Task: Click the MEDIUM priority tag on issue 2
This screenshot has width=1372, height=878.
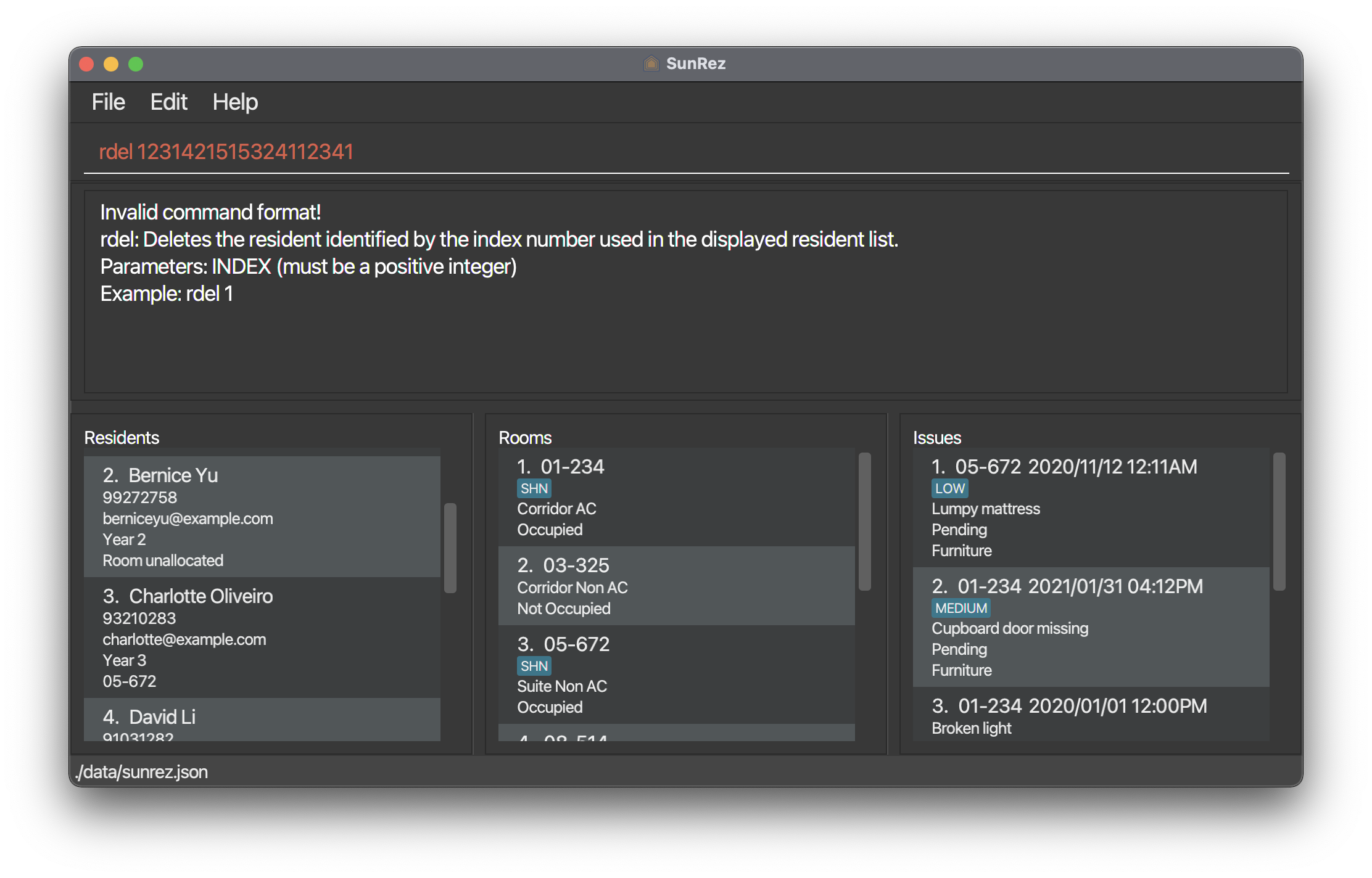Action: click(x=961, y=608)
